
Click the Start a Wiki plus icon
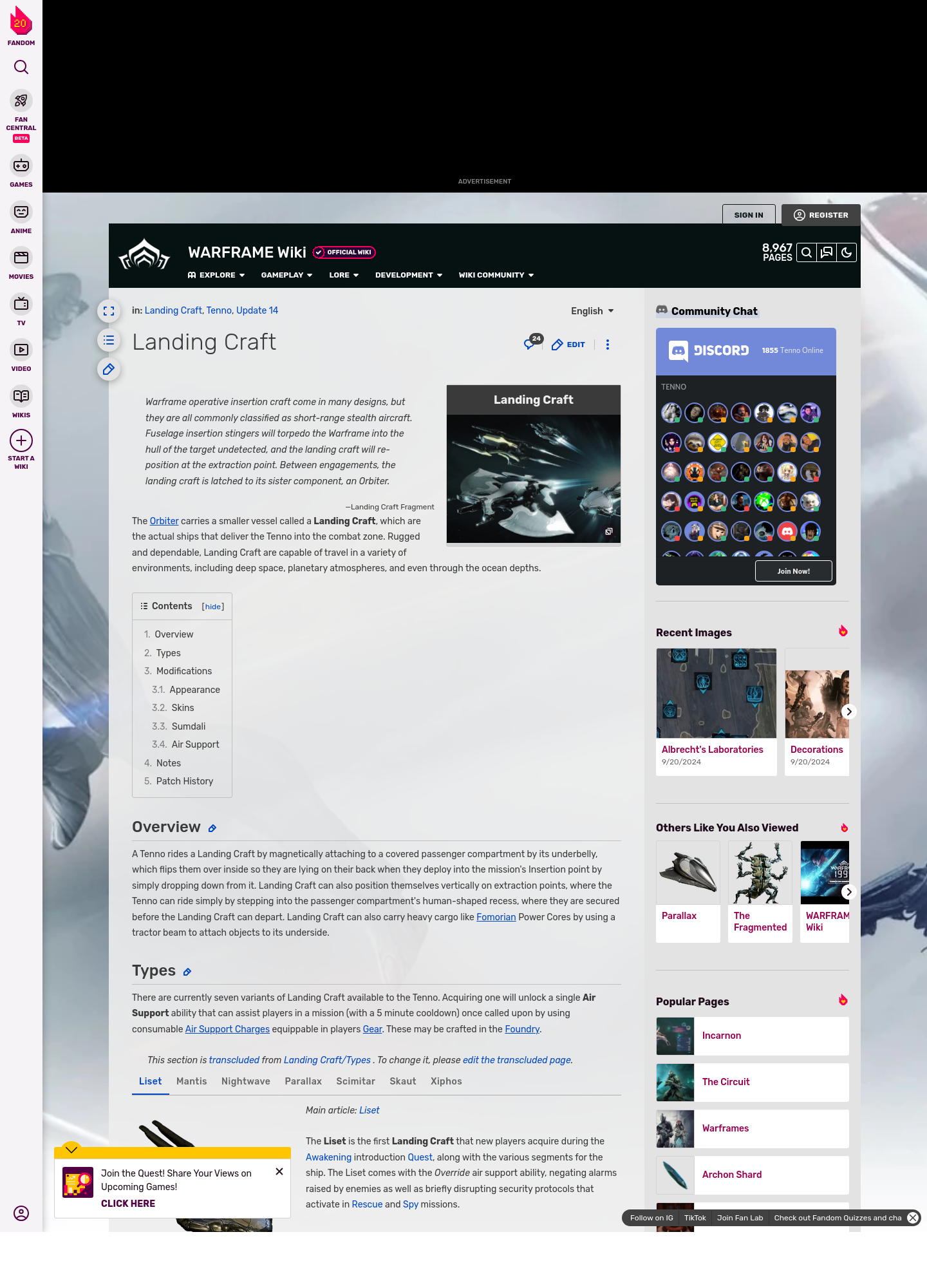click(x=21, y=440)
